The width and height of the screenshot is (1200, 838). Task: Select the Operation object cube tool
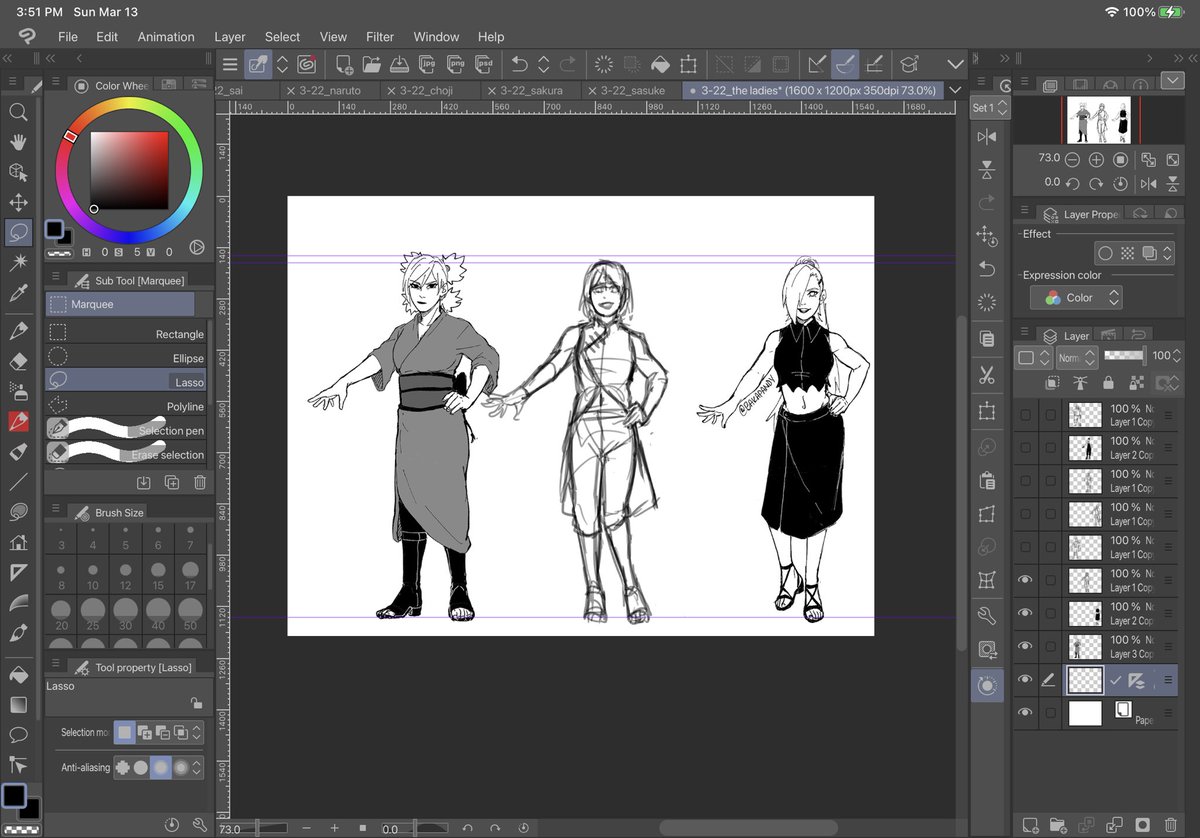(x=18, y=172)
